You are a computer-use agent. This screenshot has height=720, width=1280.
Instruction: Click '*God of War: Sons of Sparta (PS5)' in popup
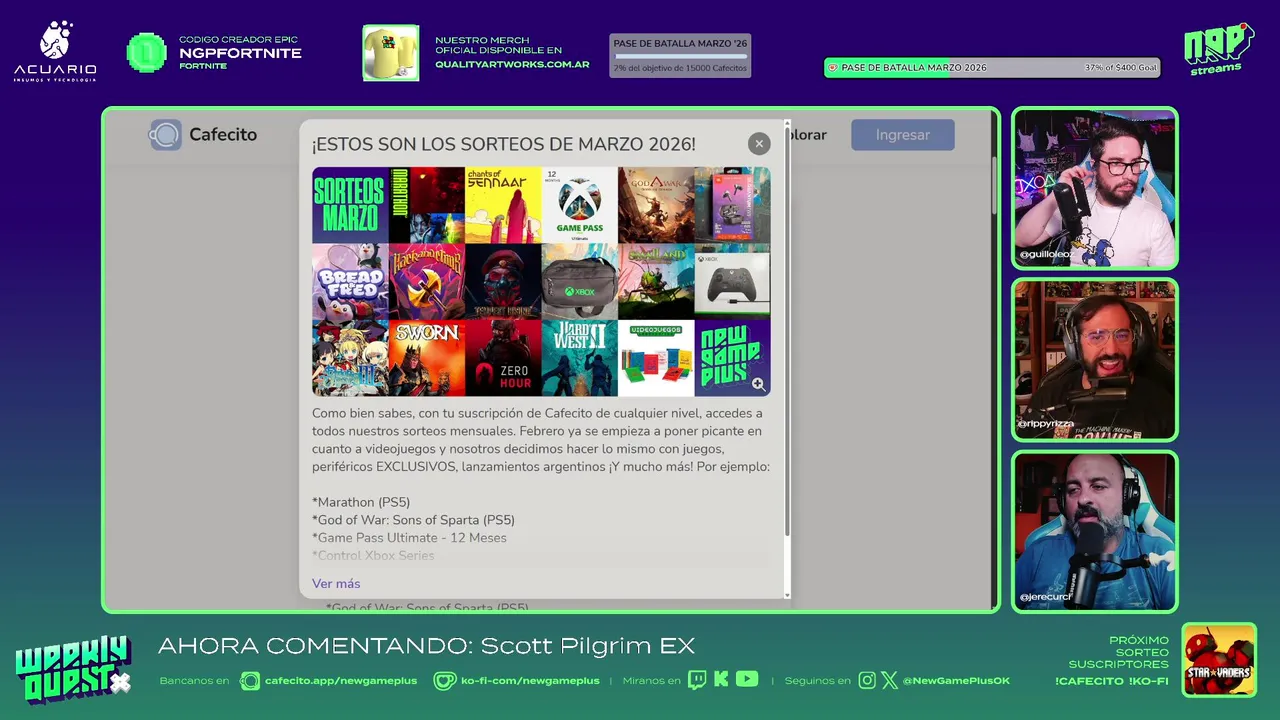413,520
